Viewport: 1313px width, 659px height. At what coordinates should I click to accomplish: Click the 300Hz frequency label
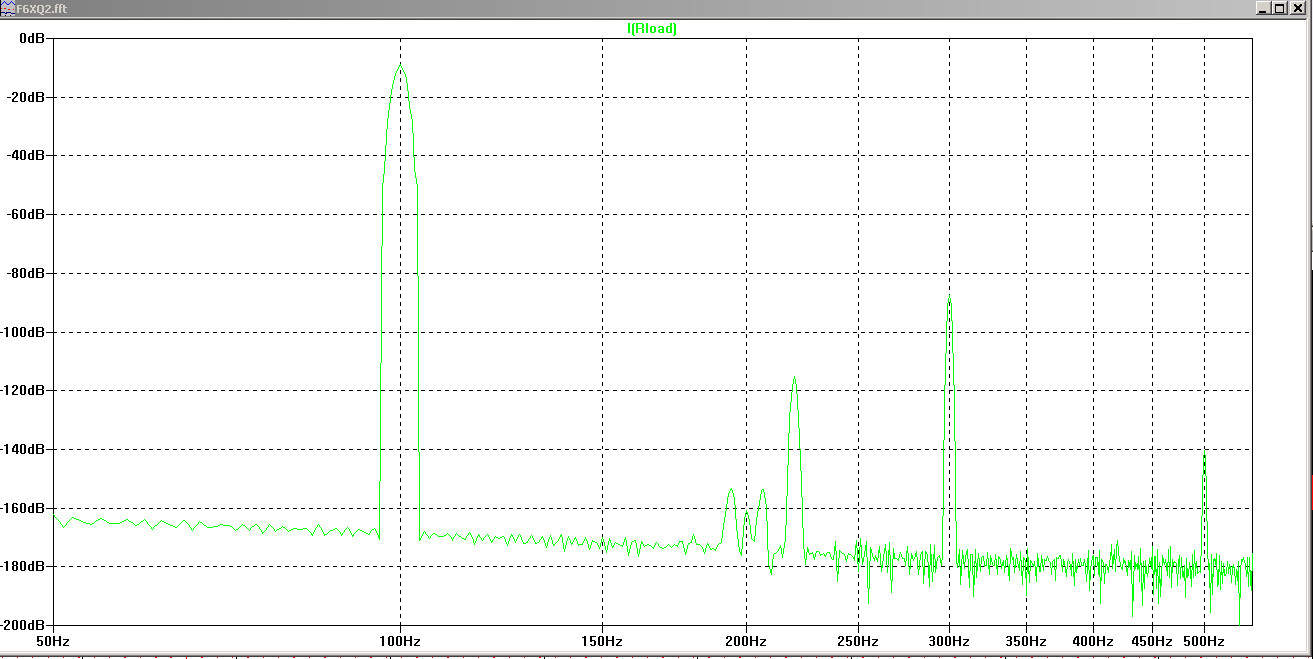(x=950, y=641)
